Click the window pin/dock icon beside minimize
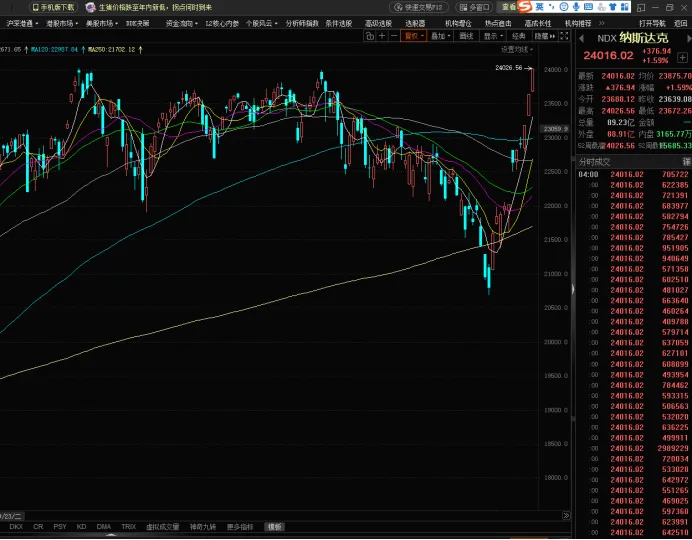 641,8
